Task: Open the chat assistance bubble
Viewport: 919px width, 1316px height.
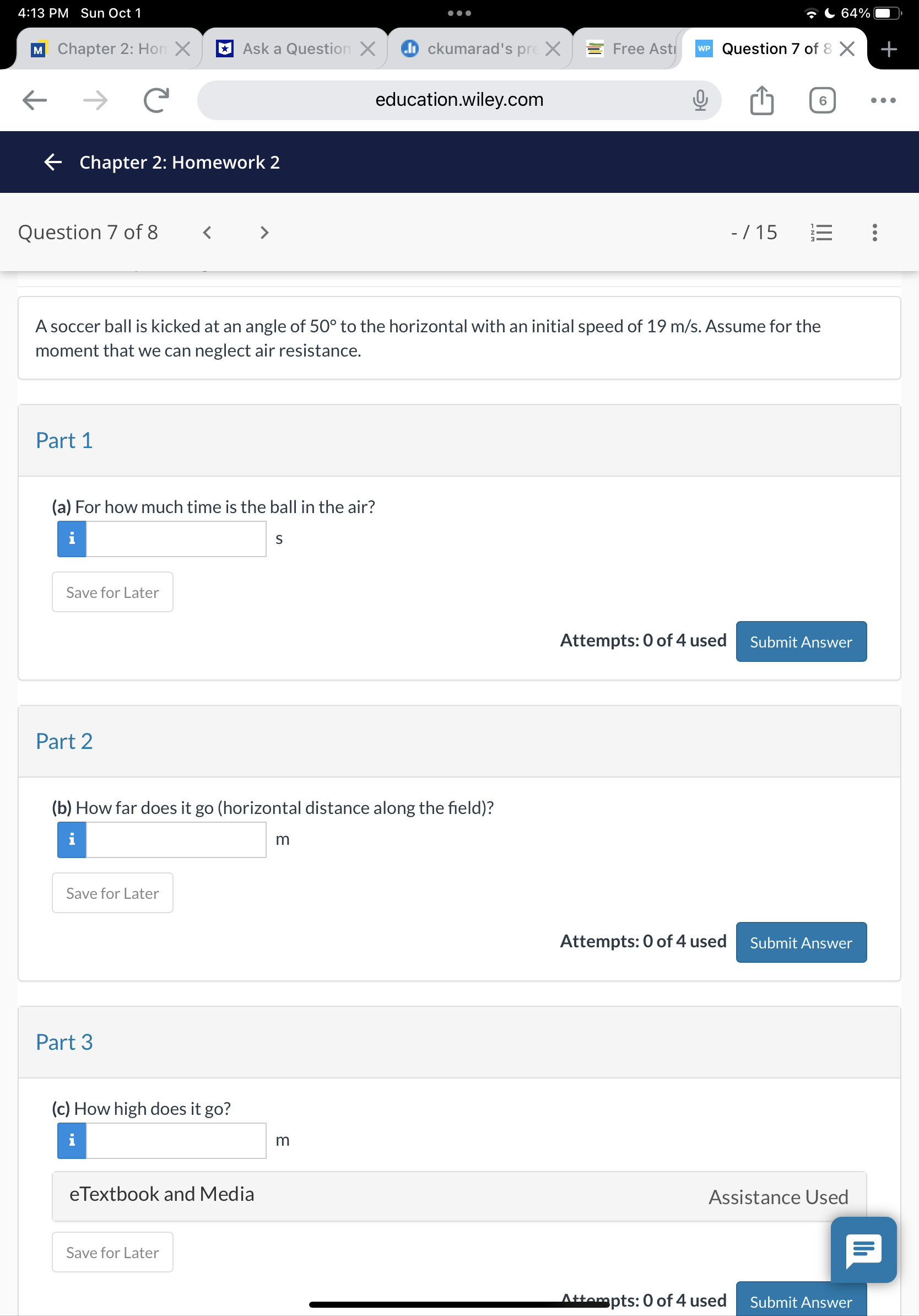Action: (863, 1249)
